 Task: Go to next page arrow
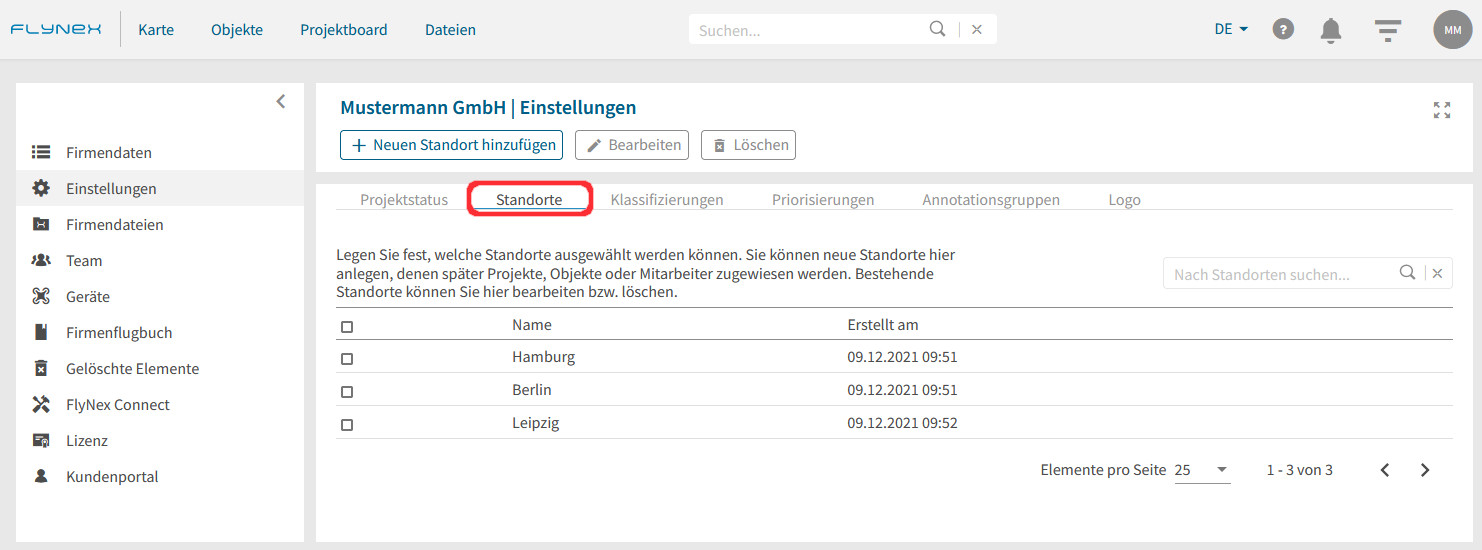pos(1425,470)
